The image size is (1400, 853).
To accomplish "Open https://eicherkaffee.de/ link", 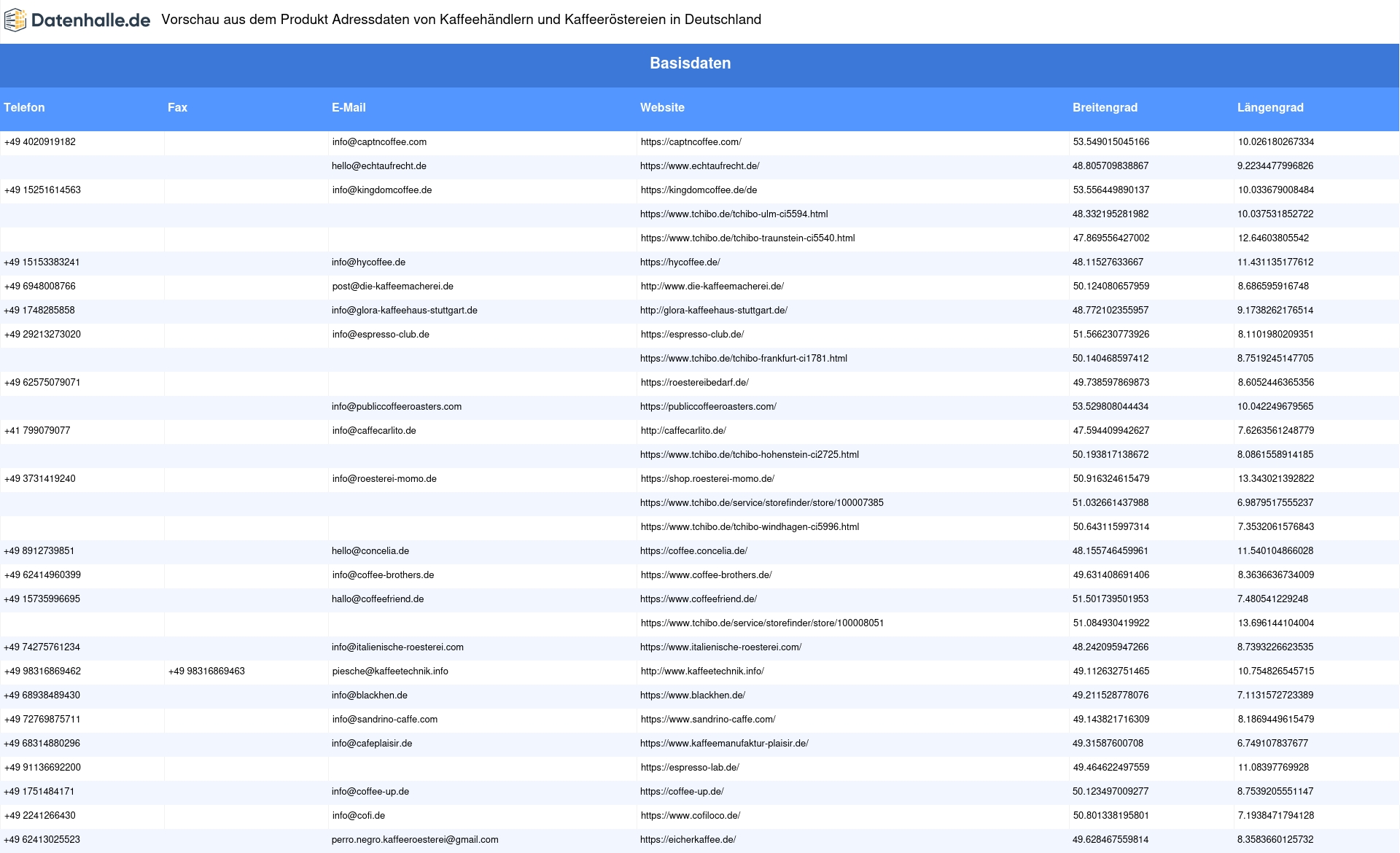I will [688, 840].
